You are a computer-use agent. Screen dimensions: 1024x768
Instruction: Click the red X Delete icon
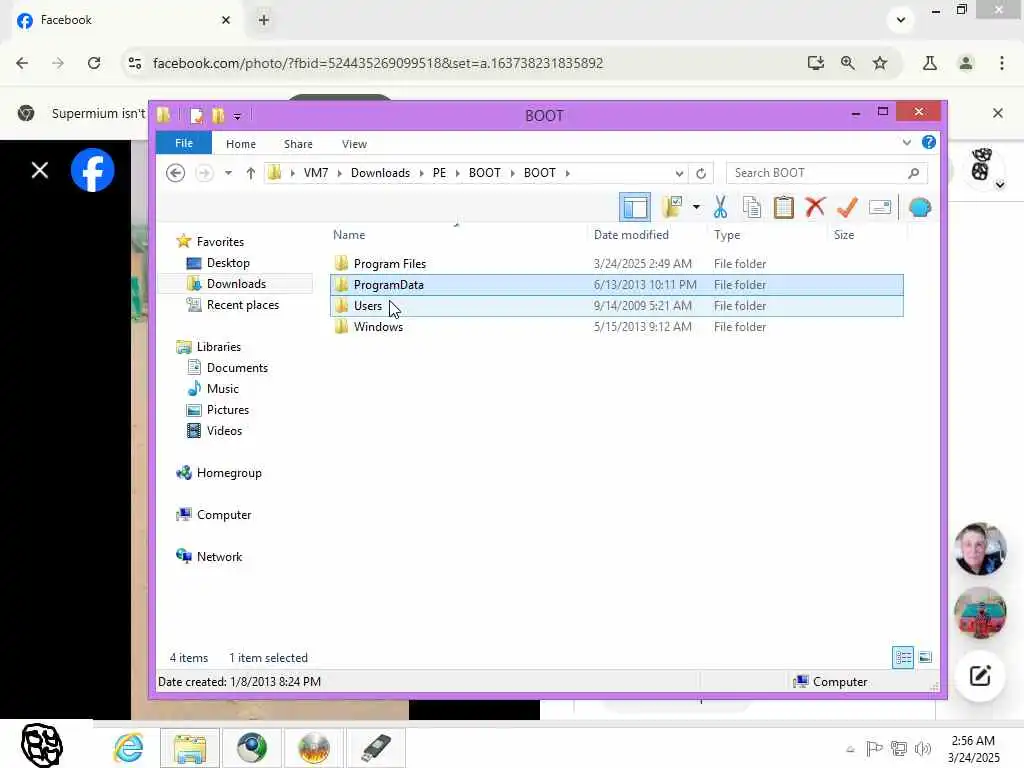[x=815, y=207]
